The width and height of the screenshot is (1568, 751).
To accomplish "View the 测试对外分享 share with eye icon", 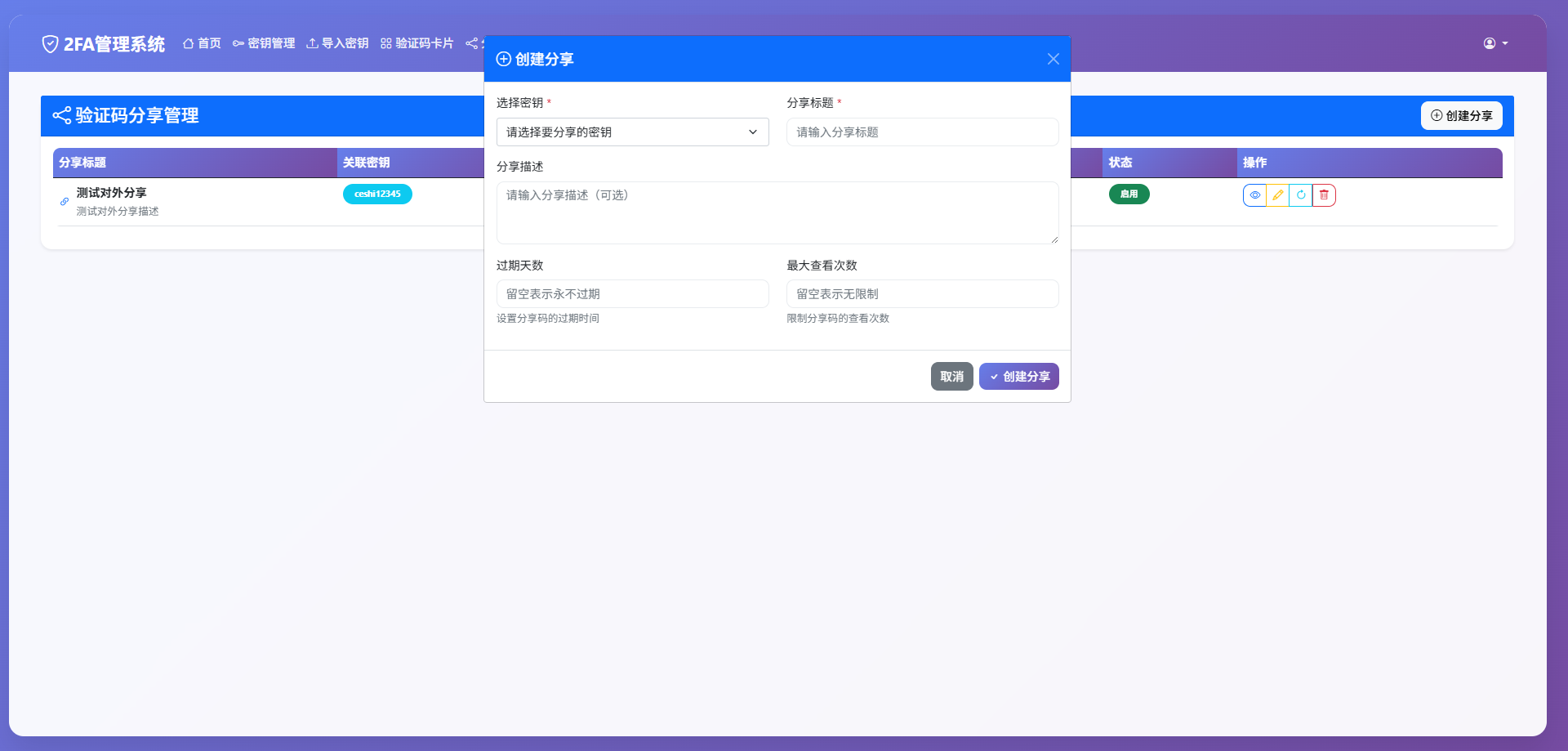I will [x=1255, y=195].
